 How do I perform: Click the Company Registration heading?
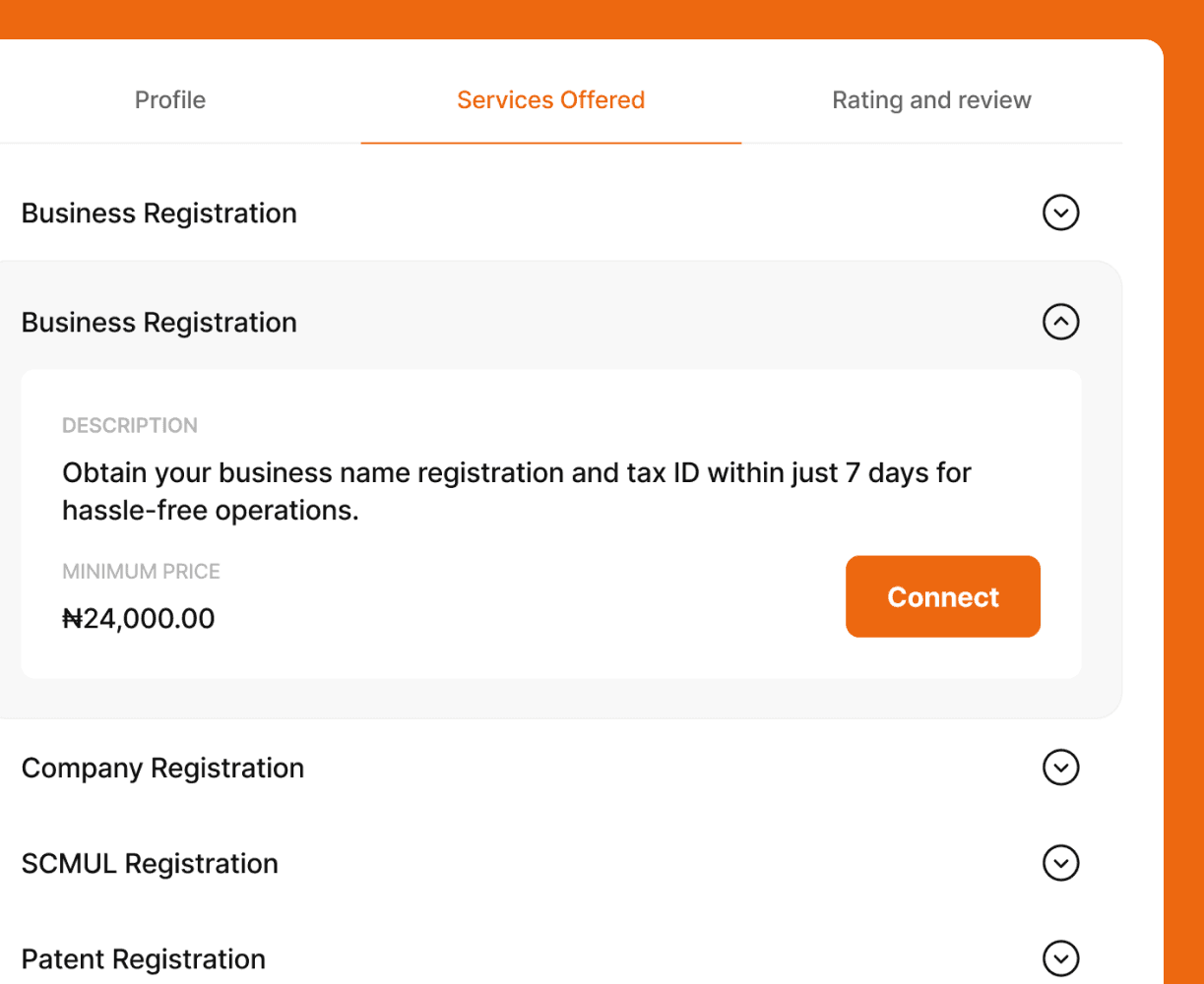[162, 768]
